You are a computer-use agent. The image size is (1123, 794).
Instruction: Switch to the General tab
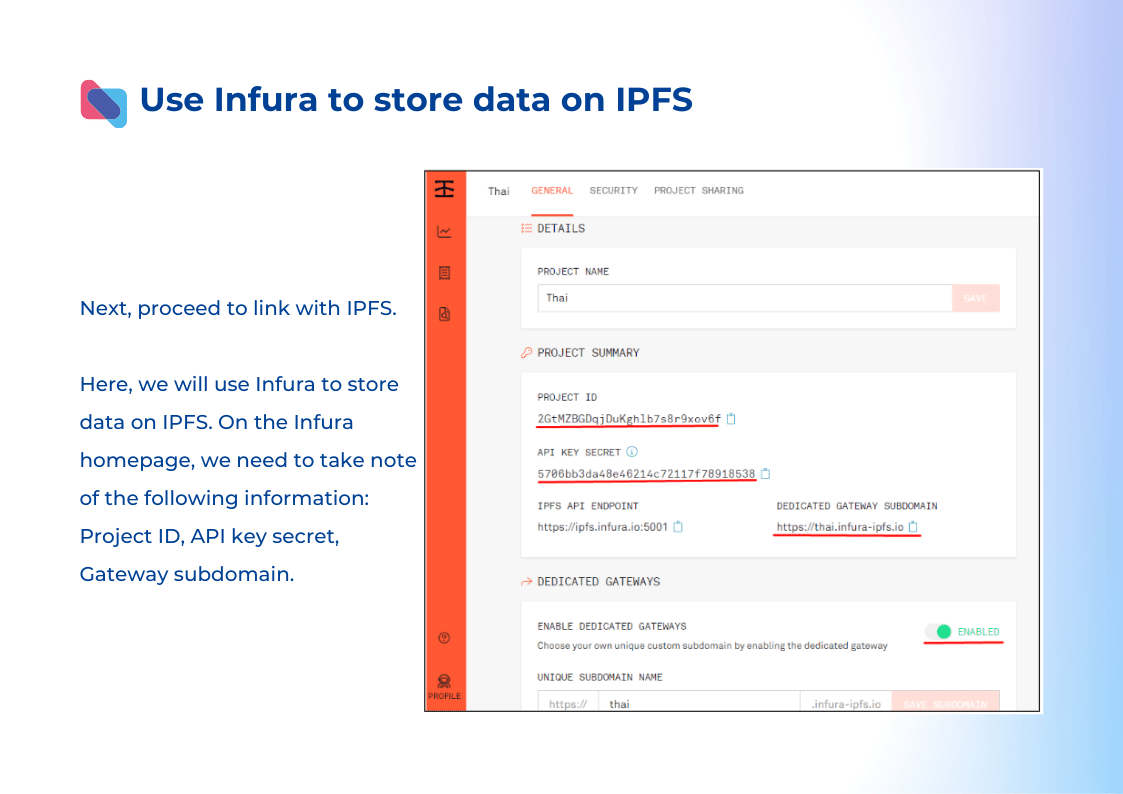552,191
